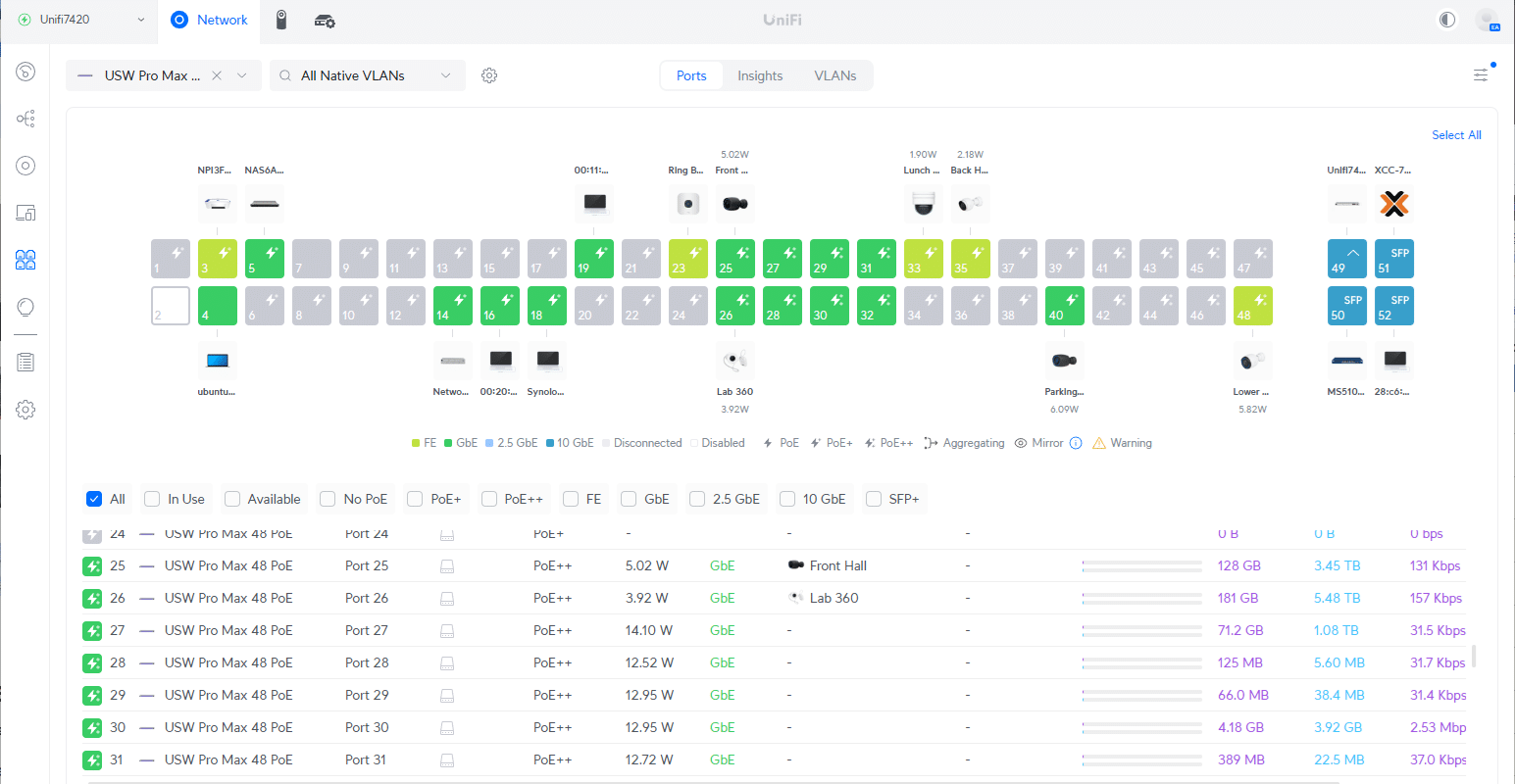1515x784 pixels.
Task: Open the UniFi Devices sidebar icon
Action: pos(26,166)
